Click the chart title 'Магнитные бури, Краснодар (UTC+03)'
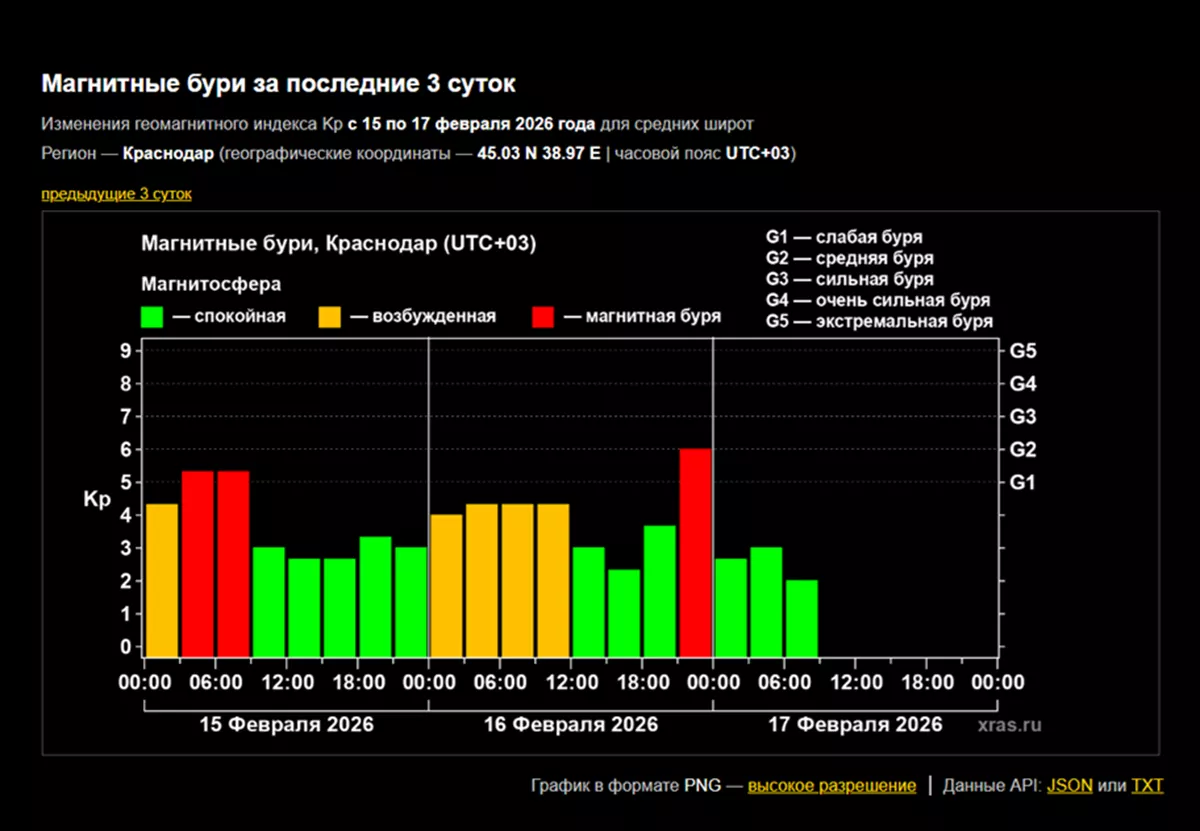 [338, 244]
